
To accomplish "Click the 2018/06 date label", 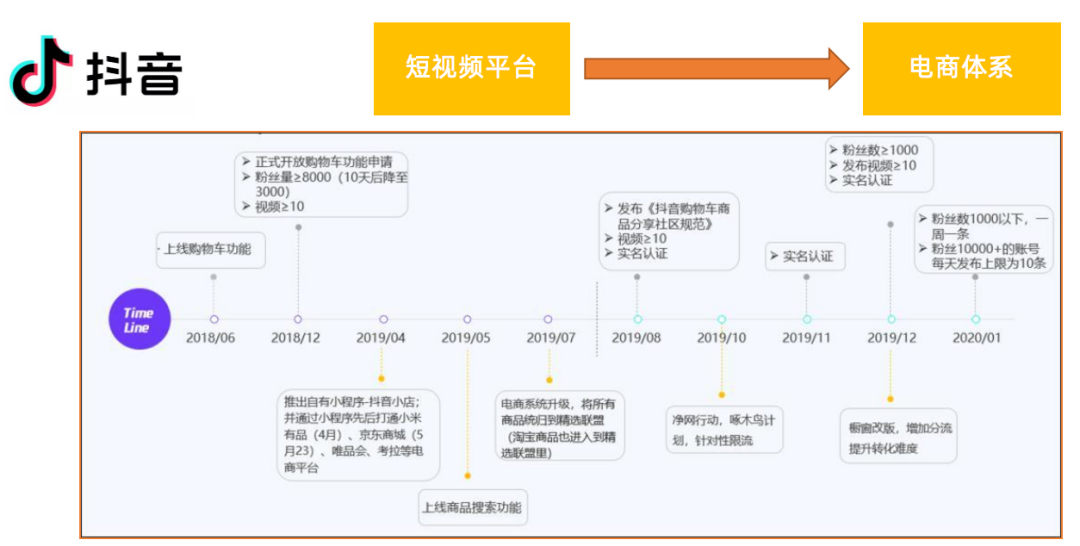I will 211,338.
